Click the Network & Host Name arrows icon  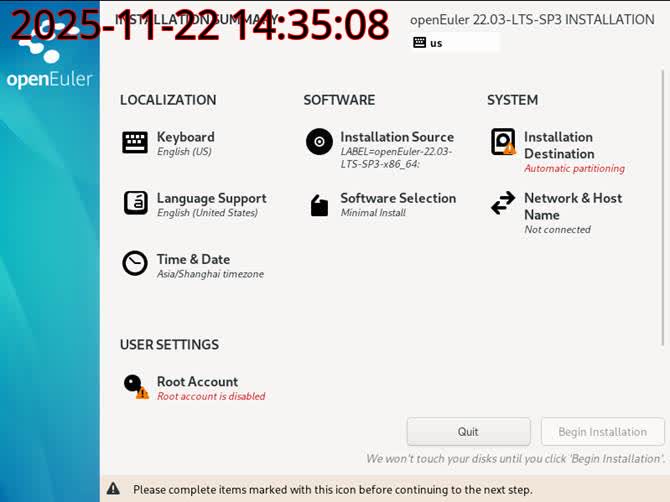tap(503, 203)
